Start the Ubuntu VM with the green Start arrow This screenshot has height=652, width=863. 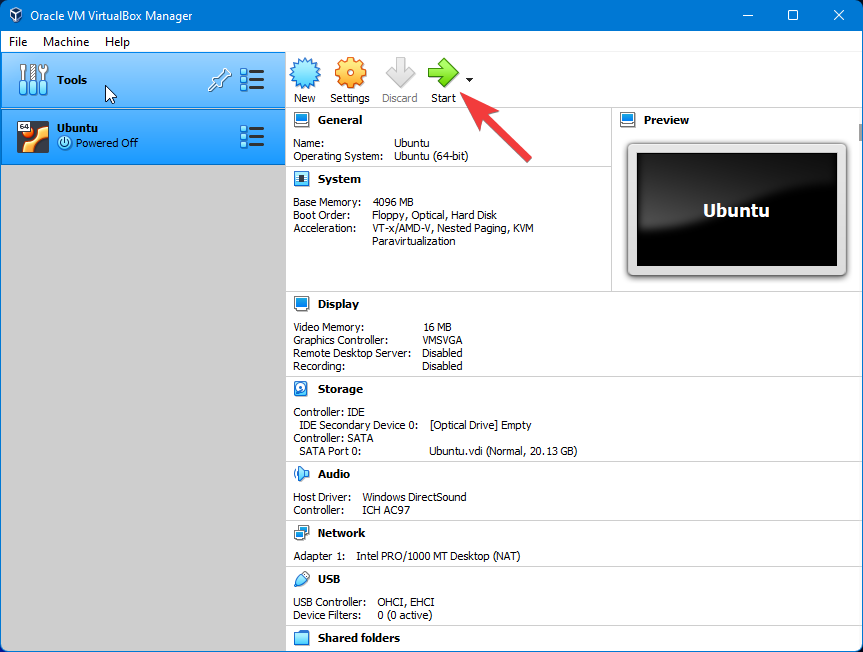tap(443, 74)
